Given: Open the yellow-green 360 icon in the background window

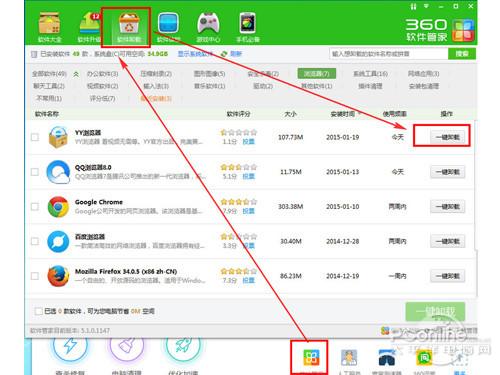Looking at the screenshot, I should [424, 357].
